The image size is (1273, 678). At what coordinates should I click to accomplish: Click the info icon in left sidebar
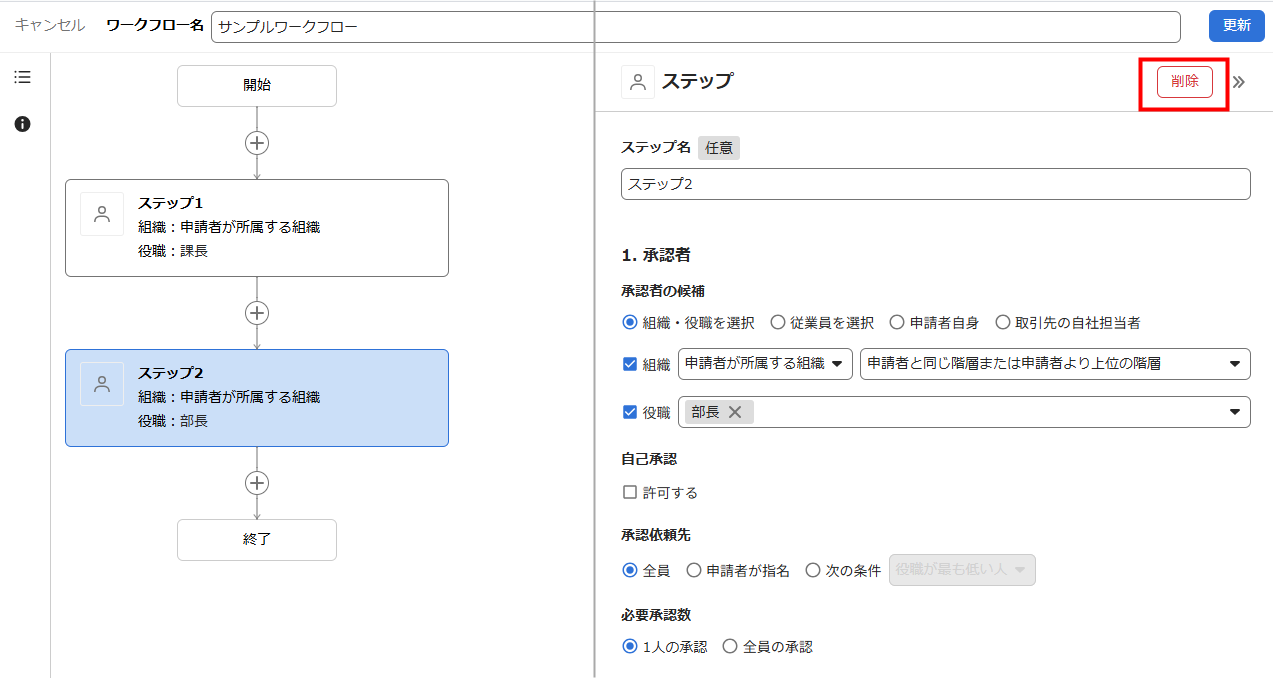(x=22, y=124)
